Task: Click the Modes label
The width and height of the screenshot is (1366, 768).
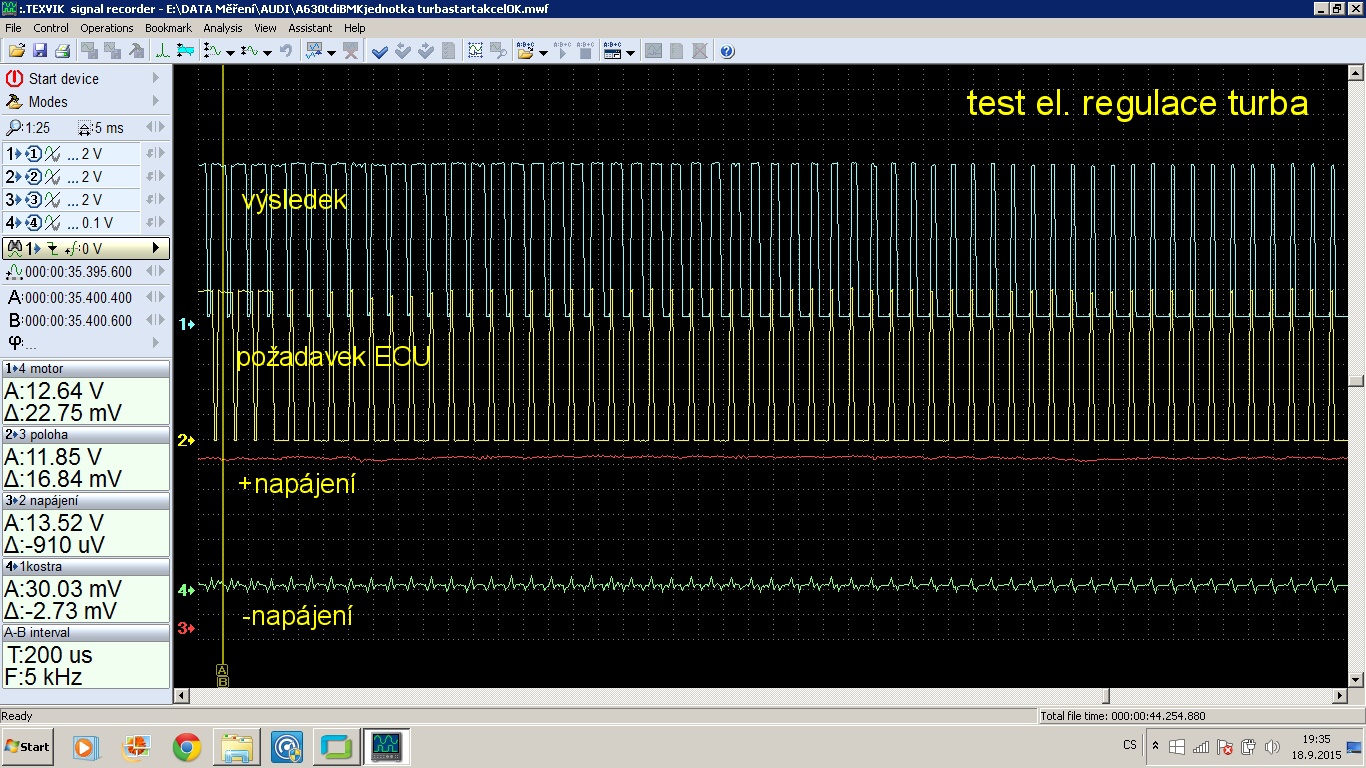Action: point(48,102)
